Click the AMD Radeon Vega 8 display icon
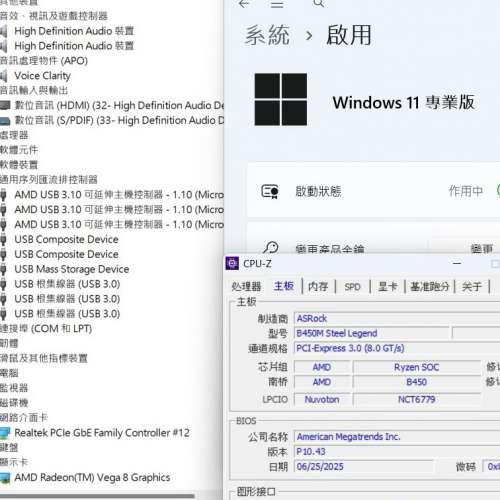The height and width of the screenshot is (500, 500). (5, 478)
